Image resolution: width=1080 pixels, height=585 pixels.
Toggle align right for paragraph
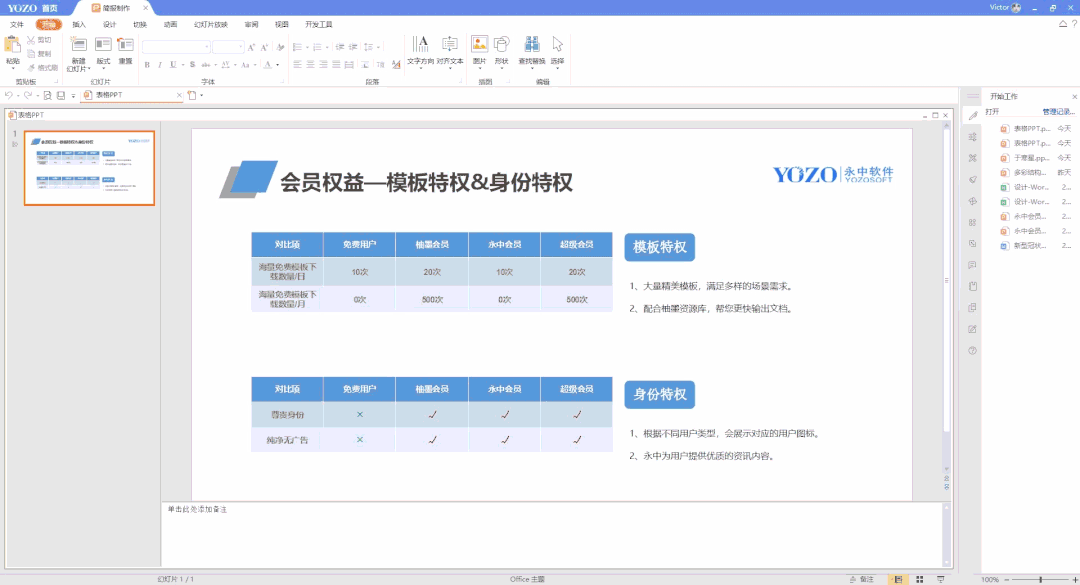pos(323,64)
